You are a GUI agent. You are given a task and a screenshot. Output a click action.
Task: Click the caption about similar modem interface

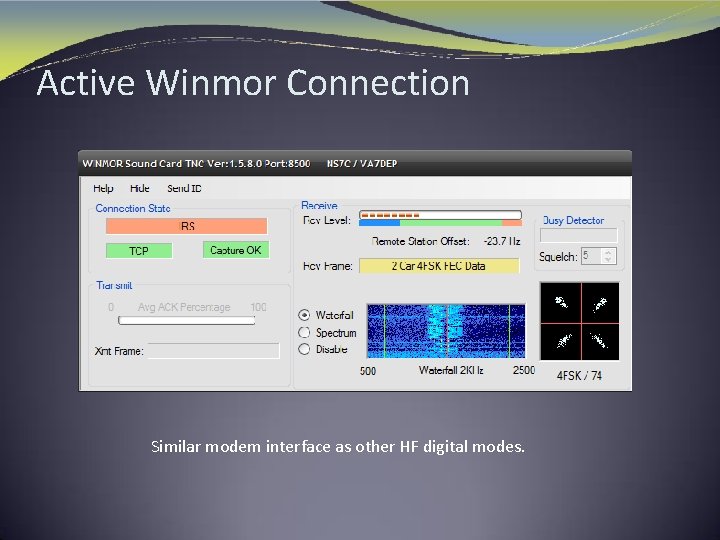click(x=338, y=446)
